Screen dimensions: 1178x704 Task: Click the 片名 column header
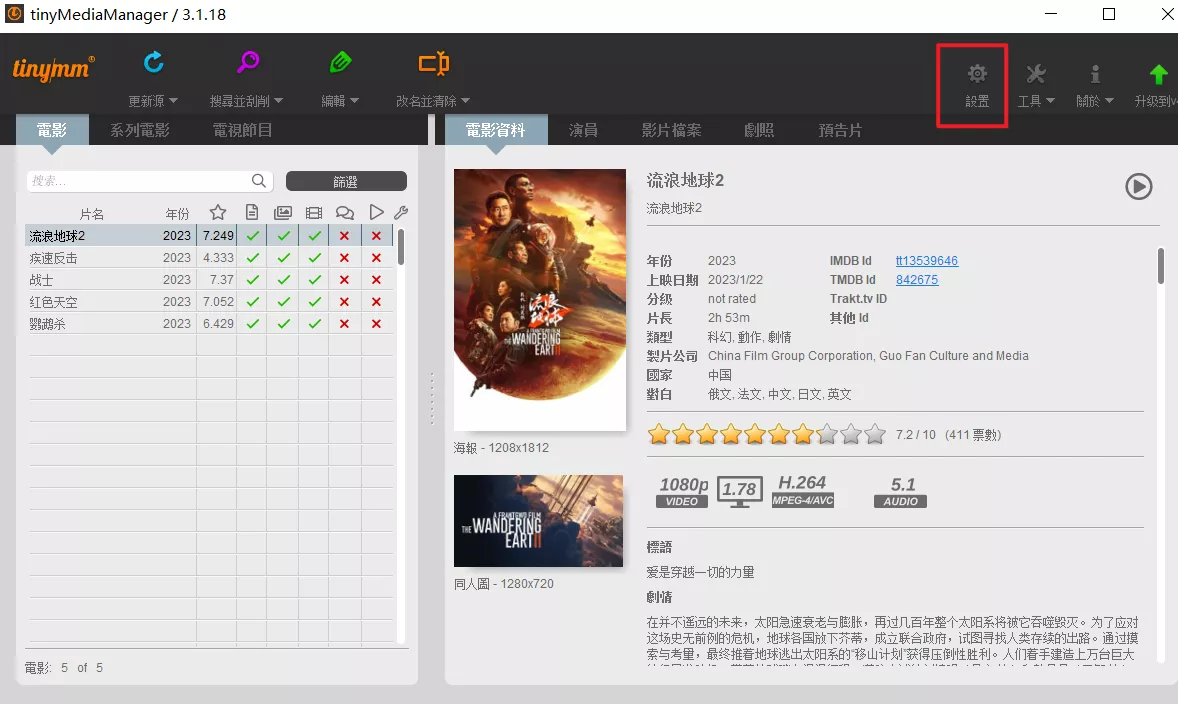coord(92,213)
